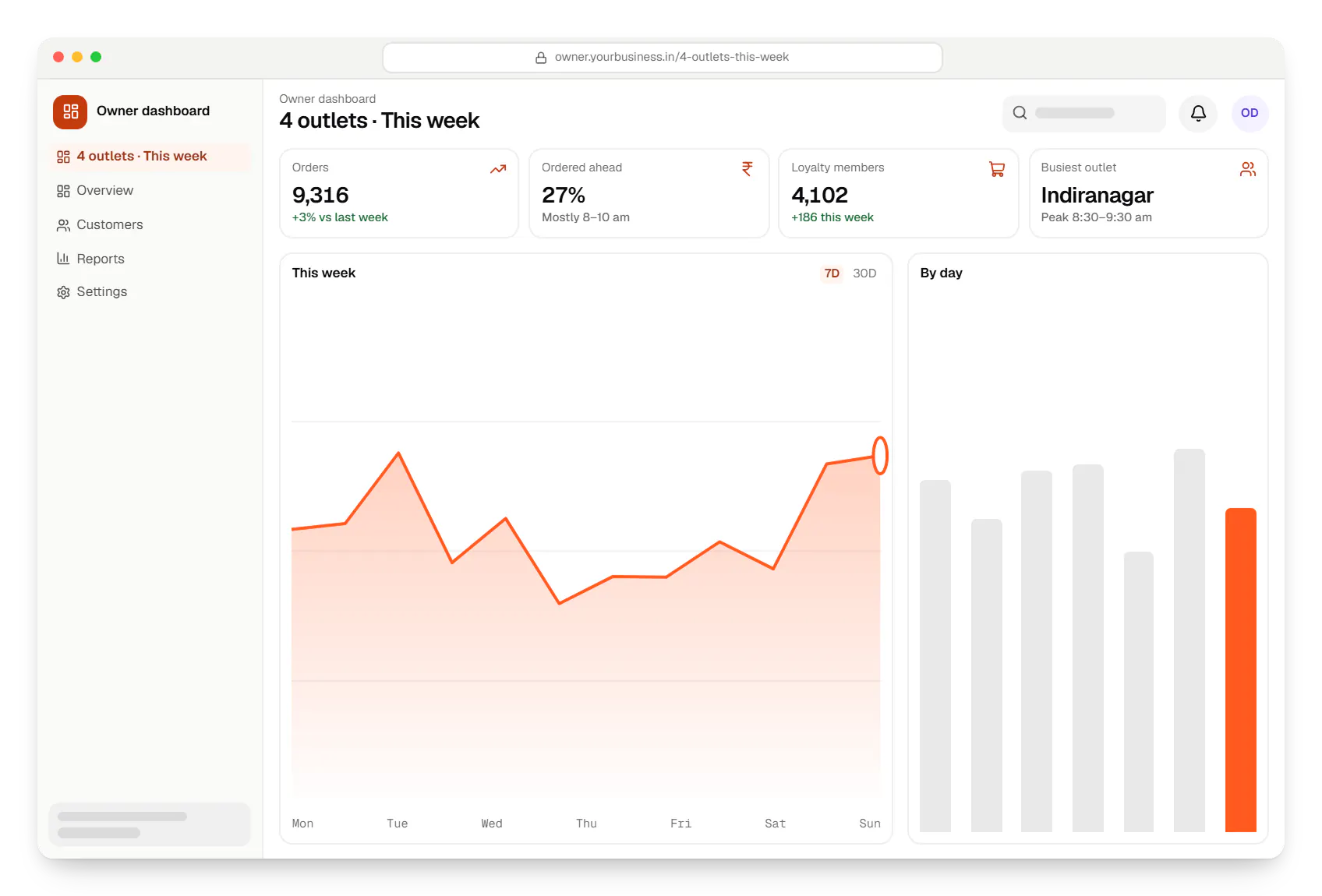Click the "Tue" axis label
Screen dimensions: 1322x896
click(398, 824)
